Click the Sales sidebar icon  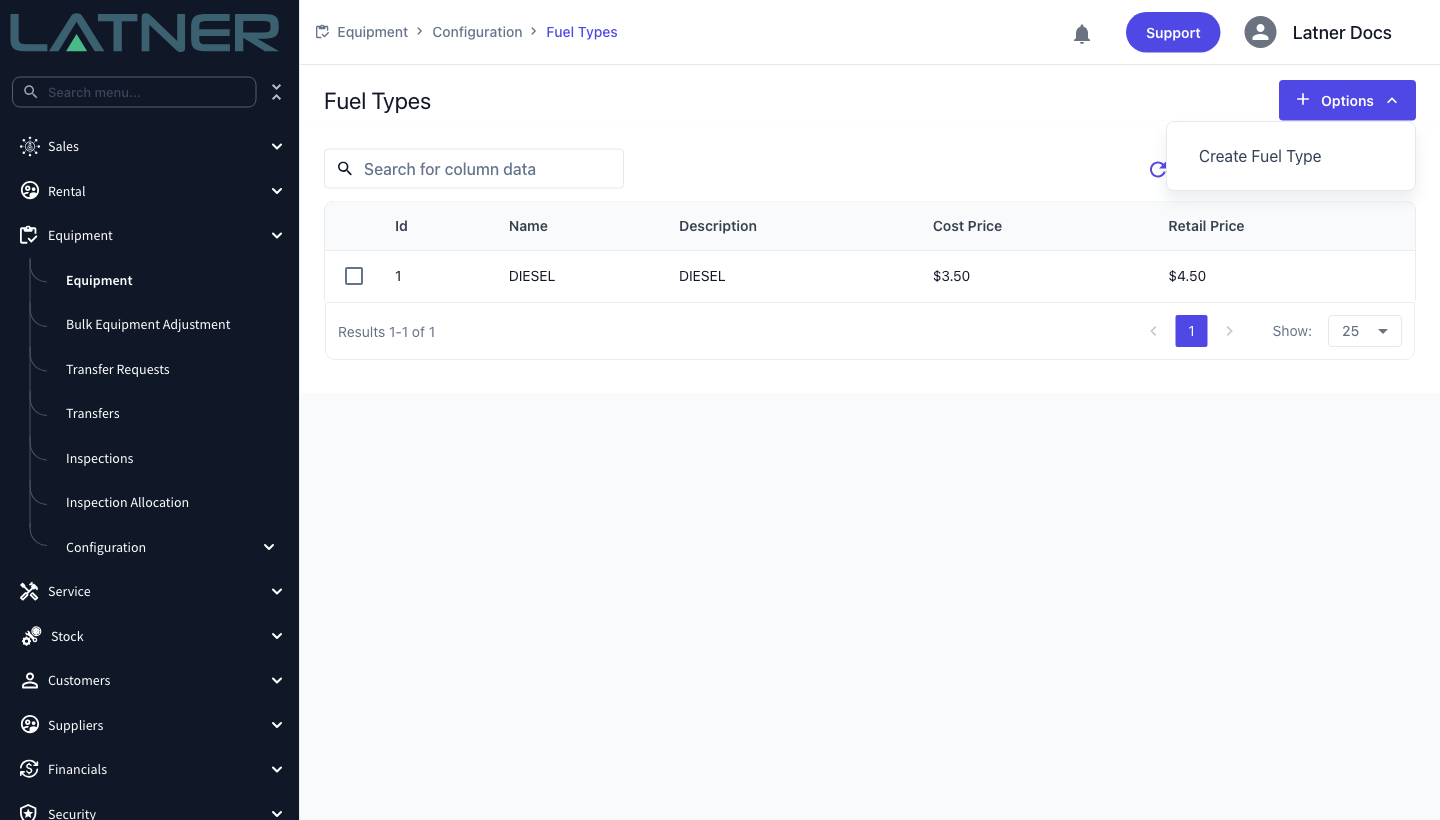(x=30, y=146)
